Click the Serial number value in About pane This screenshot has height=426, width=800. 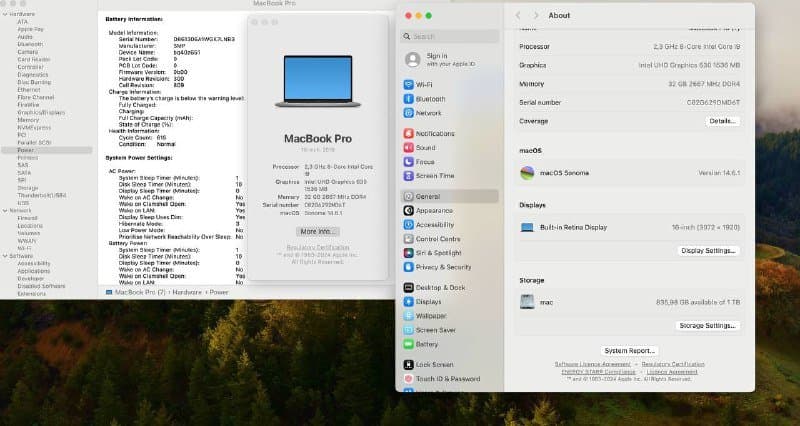pyautogui.click(x=713, y=103)
